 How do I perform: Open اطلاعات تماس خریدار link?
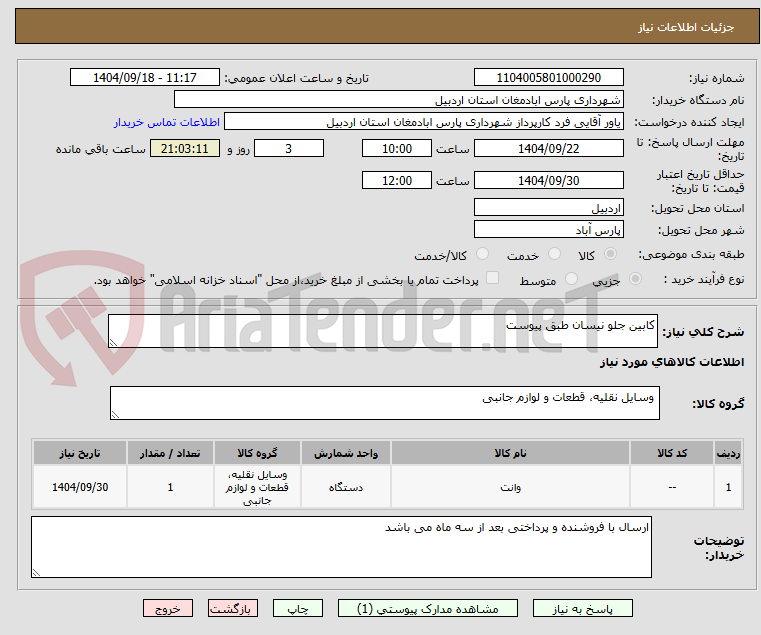[x=167, y=122]
